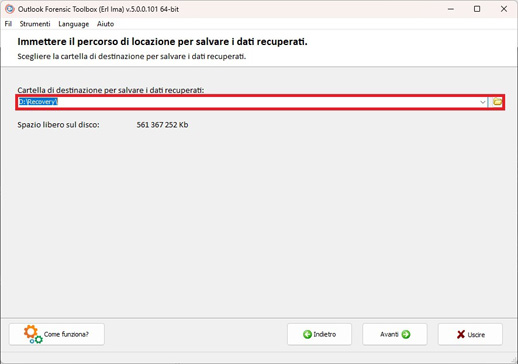Maximize the Outlook Forensic Toolbox window
Viewport: 518px width, 364px height.
[477, 9]
